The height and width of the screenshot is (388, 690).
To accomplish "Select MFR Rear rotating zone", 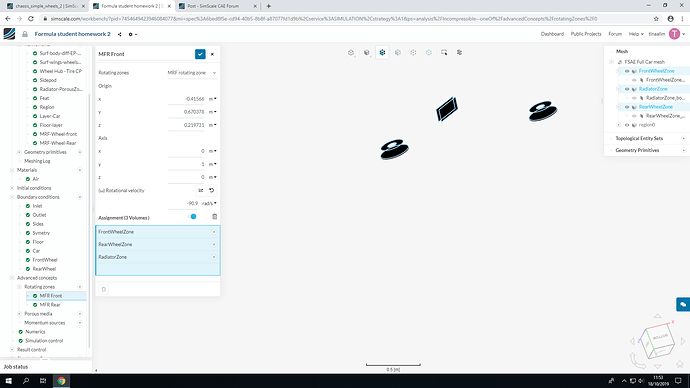I will (50, 305).
